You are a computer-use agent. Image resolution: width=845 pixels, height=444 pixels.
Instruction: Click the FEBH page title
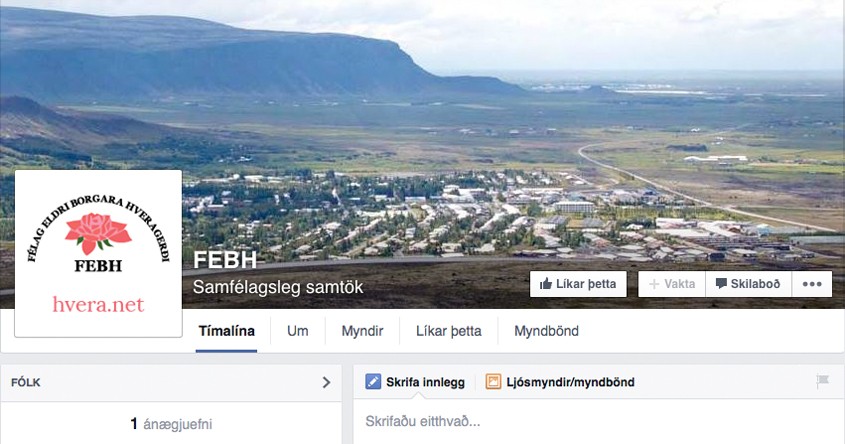pos(225,260)
